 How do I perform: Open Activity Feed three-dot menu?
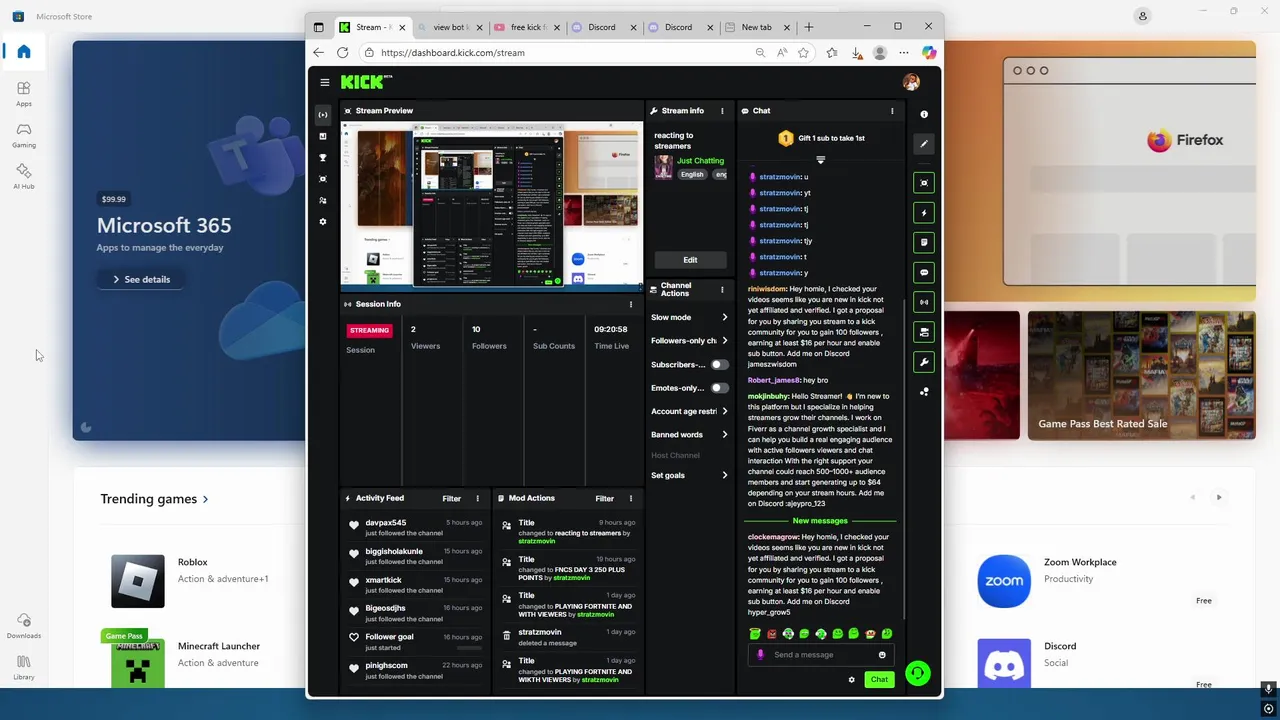(477, 498)
